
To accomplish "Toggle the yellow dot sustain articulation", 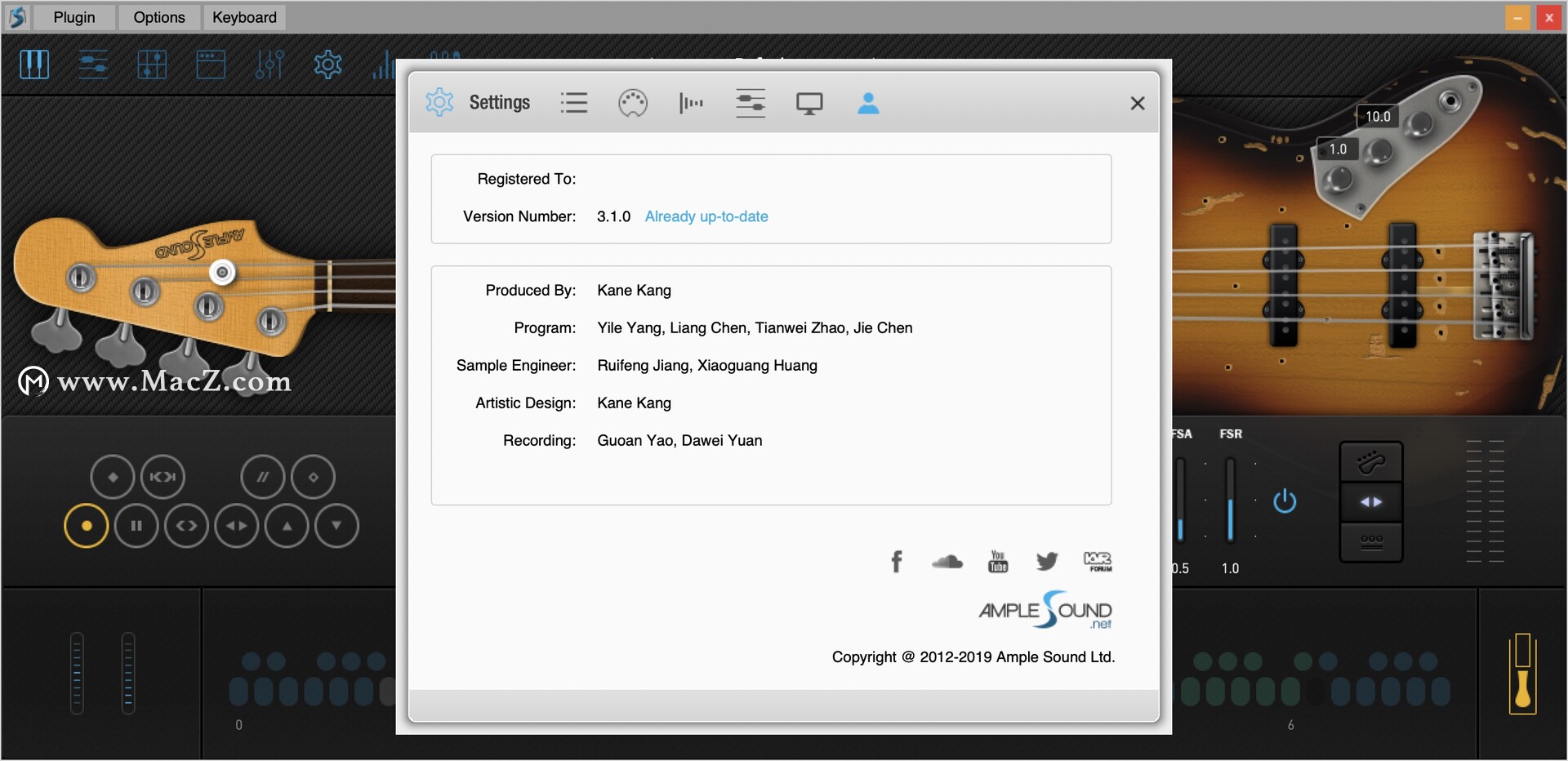I will click(x=87, y=526).
